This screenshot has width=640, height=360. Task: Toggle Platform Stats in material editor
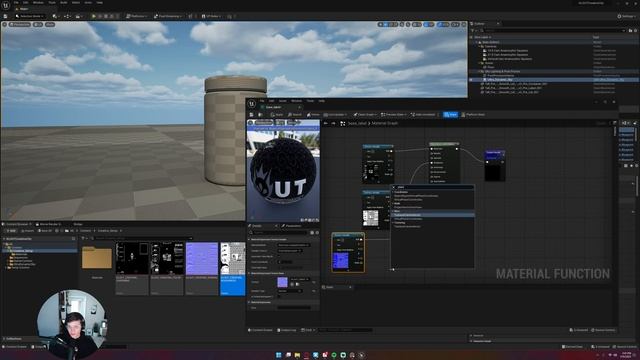[473, 115]
